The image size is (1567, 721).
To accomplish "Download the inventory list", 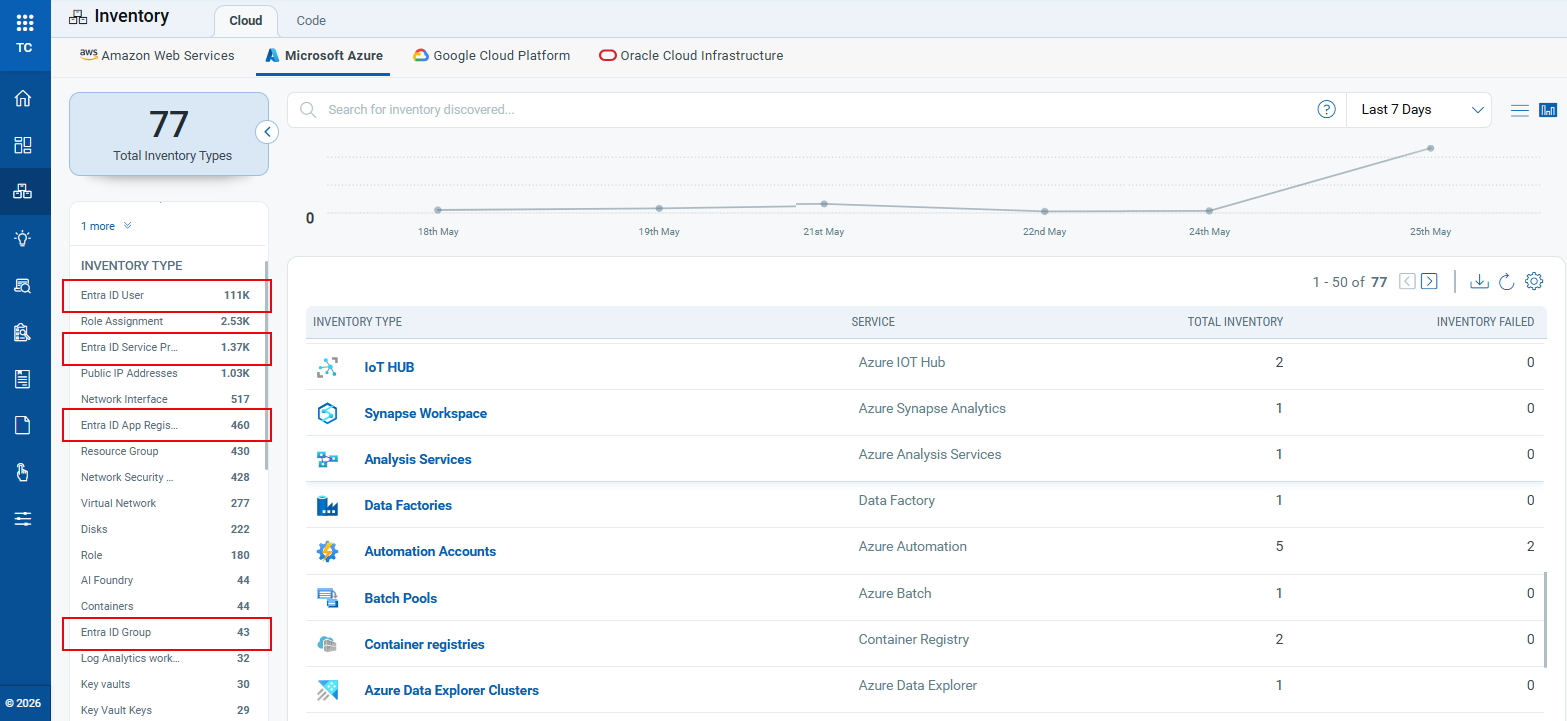I will 1479,281.
